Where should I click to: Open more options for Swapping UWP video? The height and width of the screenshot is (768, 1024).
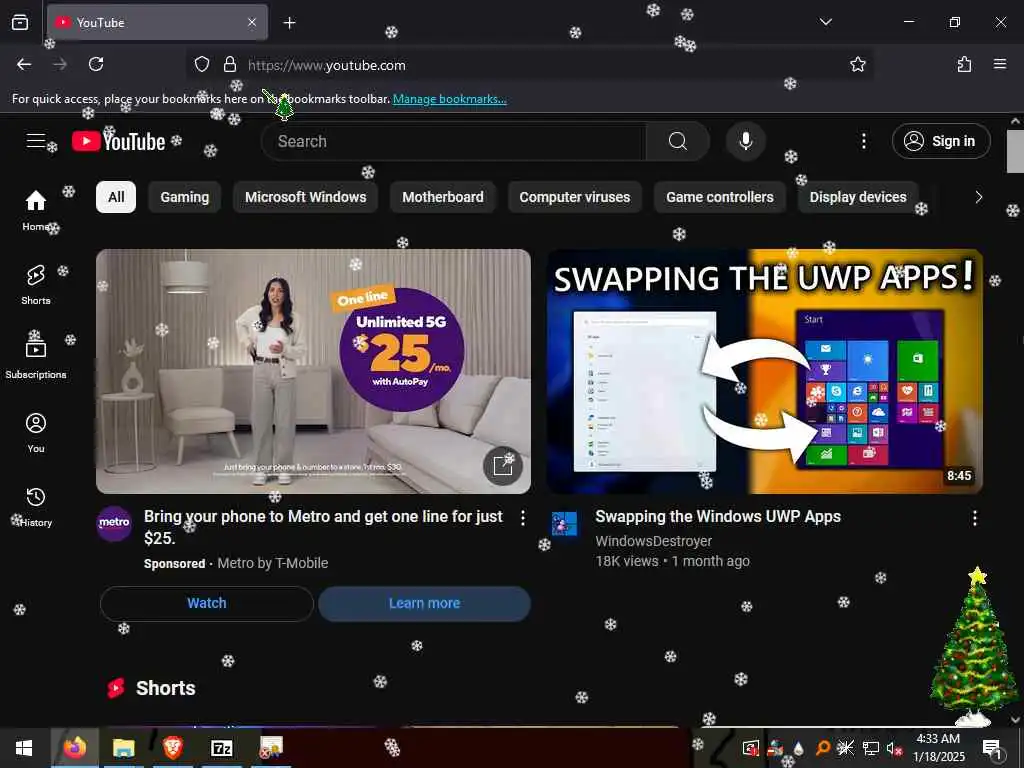coord(974,518)
